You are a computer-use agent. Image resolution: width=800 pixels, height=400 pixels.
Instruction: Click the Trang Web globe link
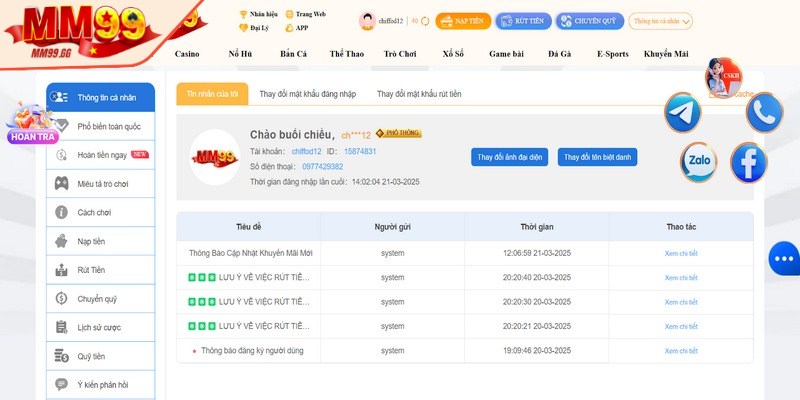point(305,14)
